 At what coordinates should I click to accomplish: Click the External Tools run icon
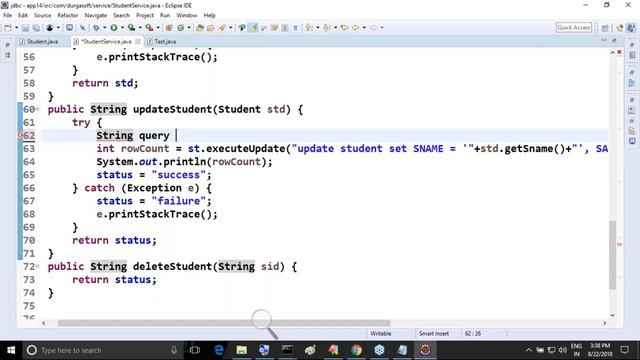coord(149,28)
